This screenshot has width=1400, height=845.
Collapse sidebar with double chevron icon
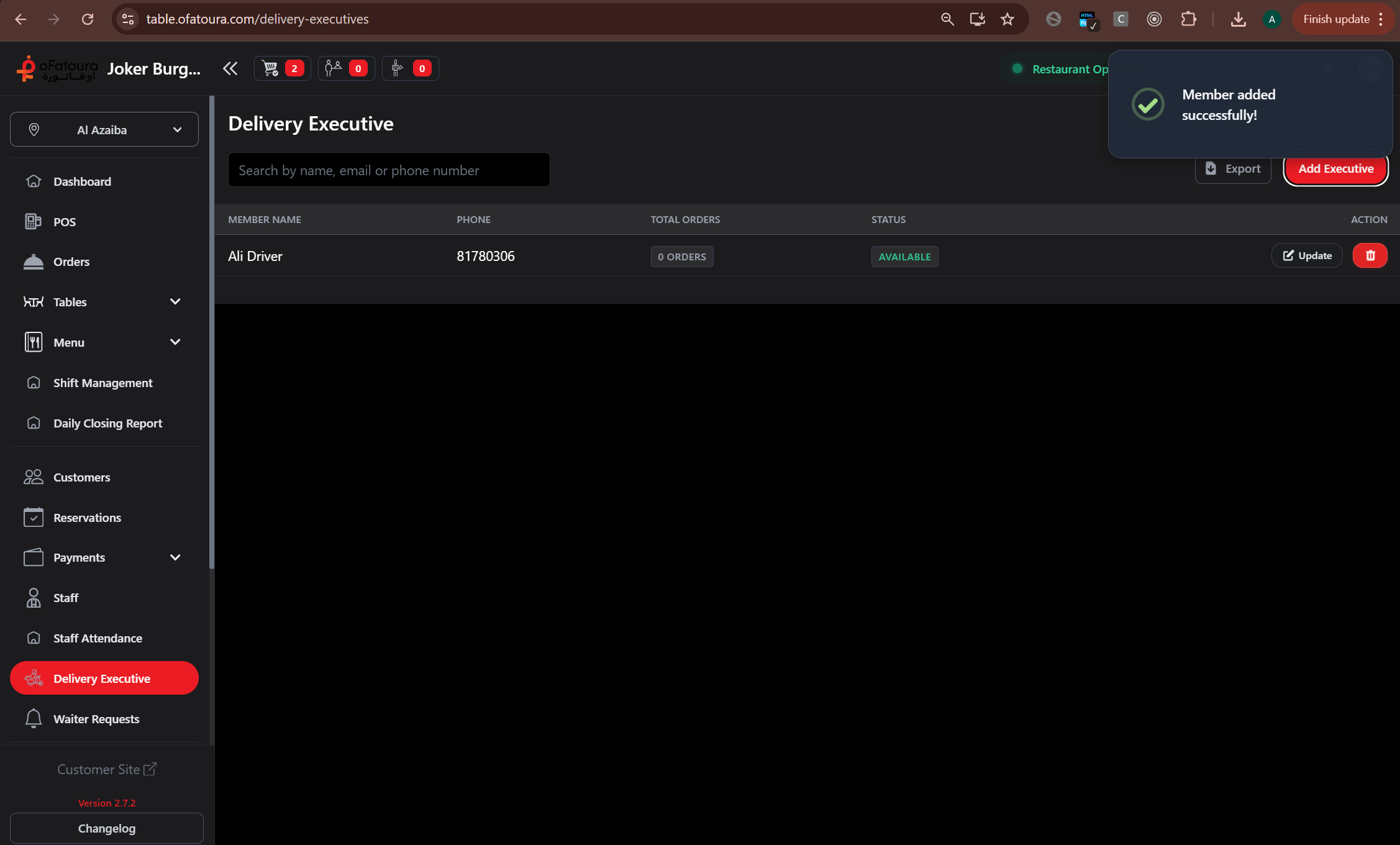[x=230, y=68]
